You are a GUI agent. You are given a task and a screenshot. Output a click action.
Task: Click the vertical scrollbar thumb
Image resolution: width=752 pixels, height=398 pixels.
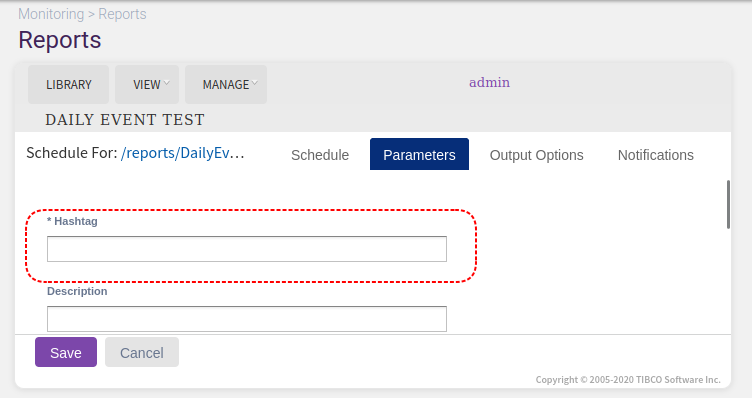pos(728,204)
